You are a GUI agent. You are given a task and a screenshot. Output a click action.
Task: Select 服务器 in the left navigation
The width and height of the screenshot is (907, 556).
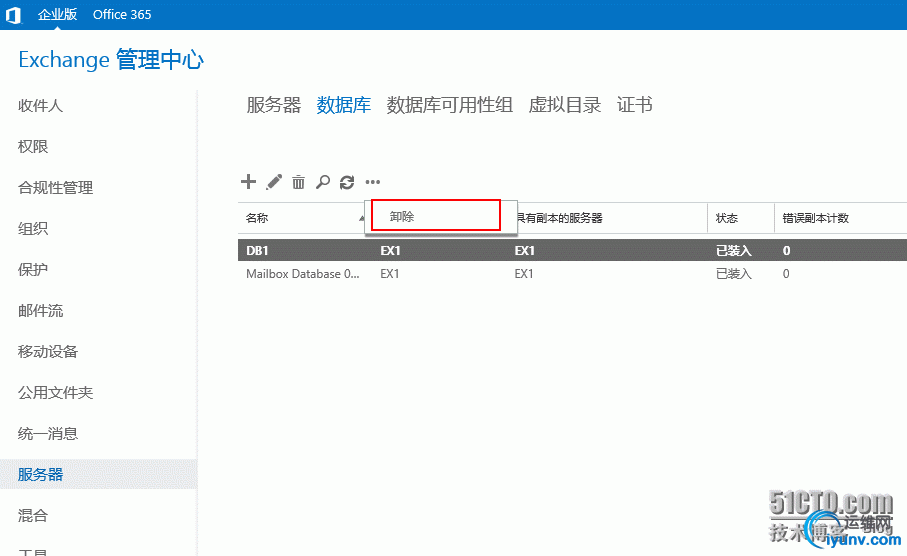[x=98, y=474]
